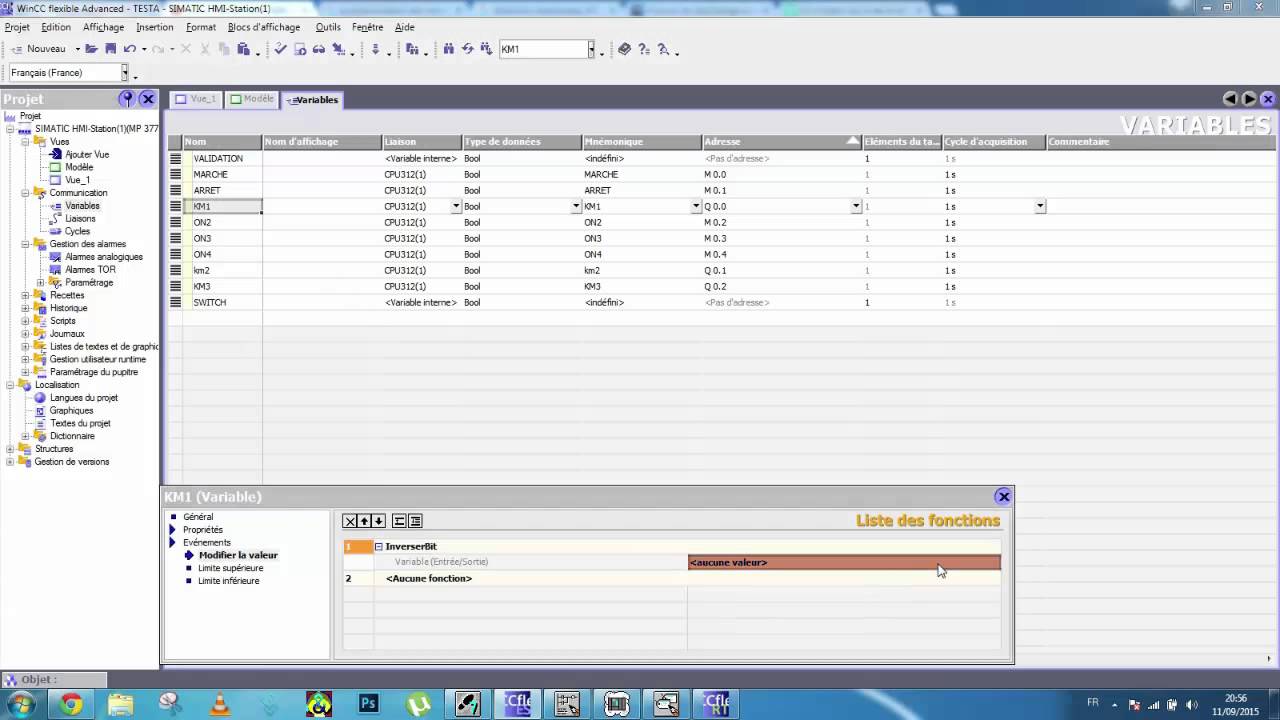Save the project with the floppy icon
Image resolution: width=1280 pixels, height=720 pixels.
click(x=111, y=49)
